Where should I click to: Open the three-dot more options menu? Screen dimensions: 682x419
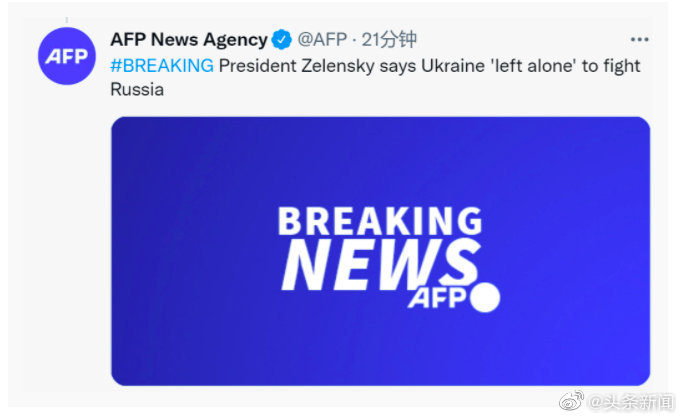tap(640, 40)
